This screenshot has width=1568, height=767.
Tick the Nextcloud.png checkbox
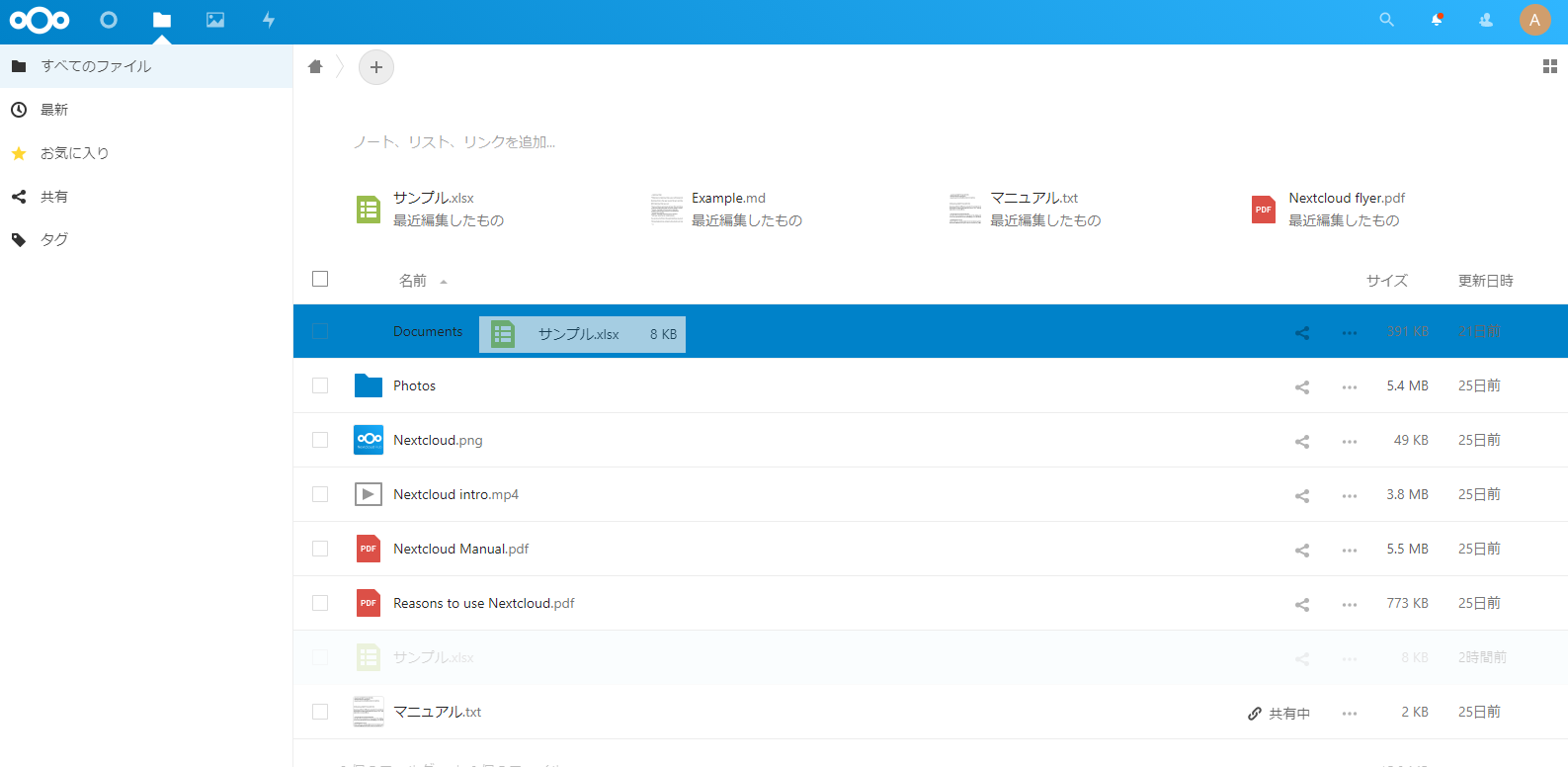pos(320,440)
